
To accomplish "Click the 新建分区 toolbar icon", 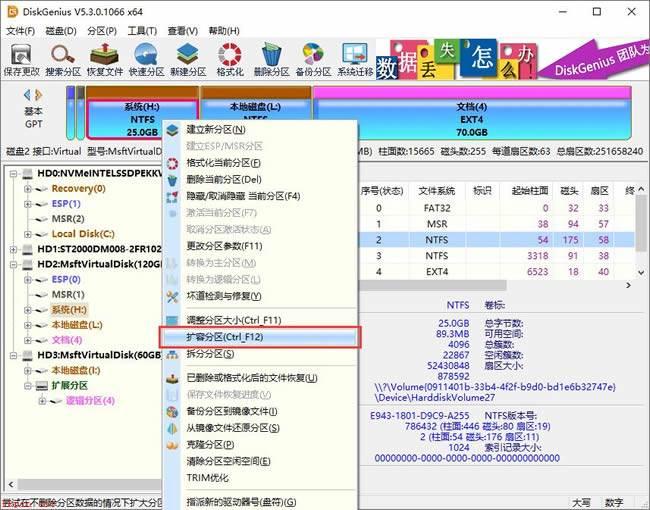I will (x=188, y=60).
